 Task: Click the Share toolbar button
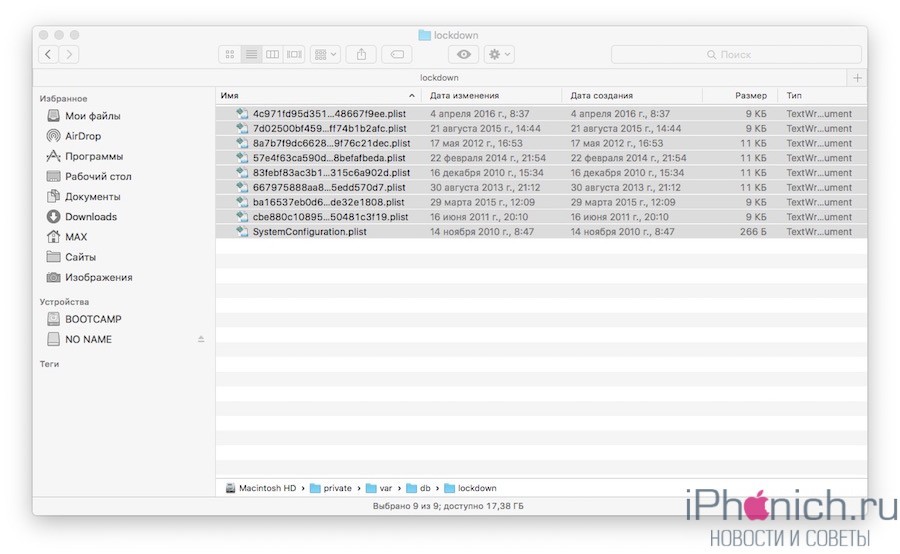point(361,54)
